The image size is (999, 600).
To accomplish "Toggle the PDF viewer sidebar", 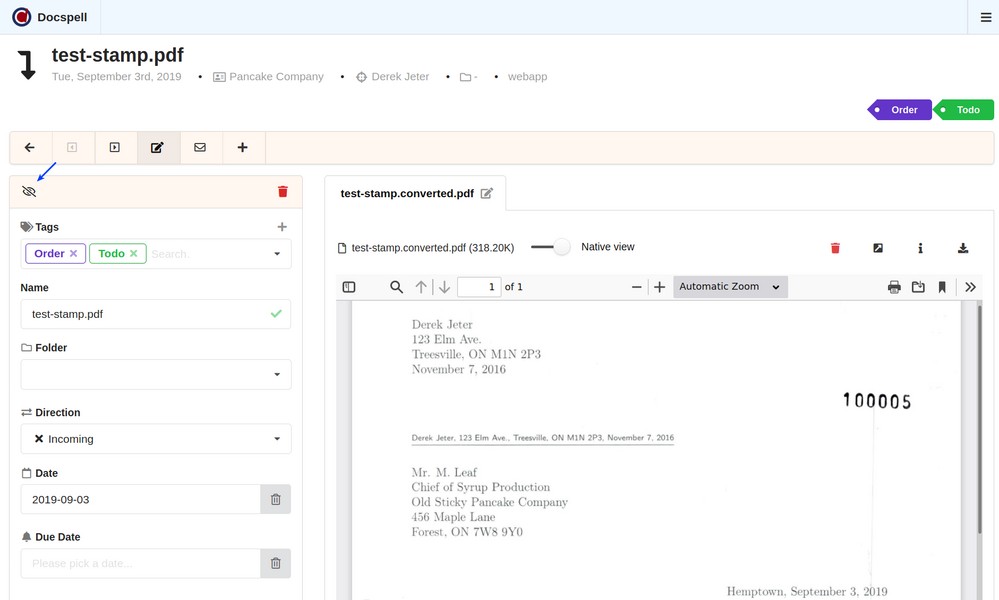I will click(349, 287).
